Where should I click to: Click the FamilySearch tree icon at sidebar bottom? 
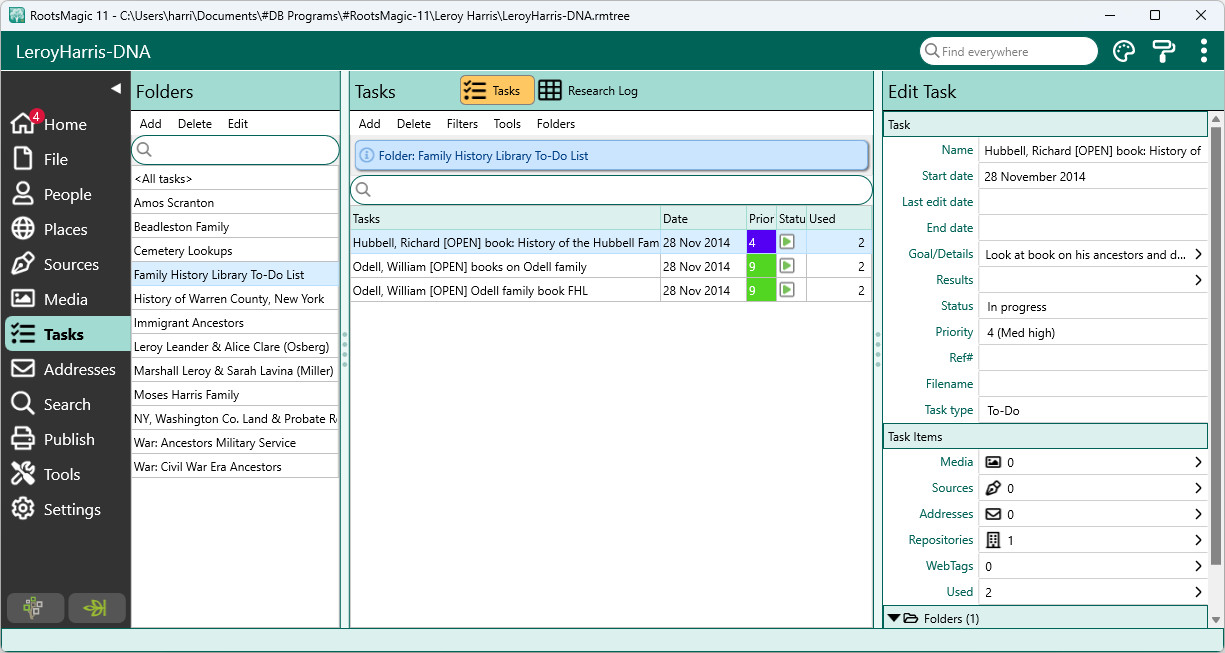[35, 608]
